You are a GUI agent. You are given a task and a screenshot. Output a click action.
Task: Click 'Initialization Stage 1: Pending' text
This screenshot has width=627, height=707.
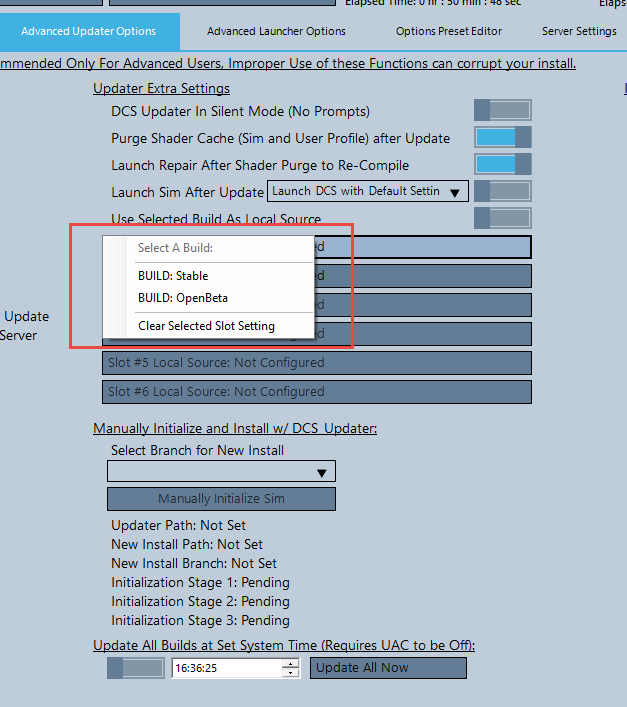[200, 582]
